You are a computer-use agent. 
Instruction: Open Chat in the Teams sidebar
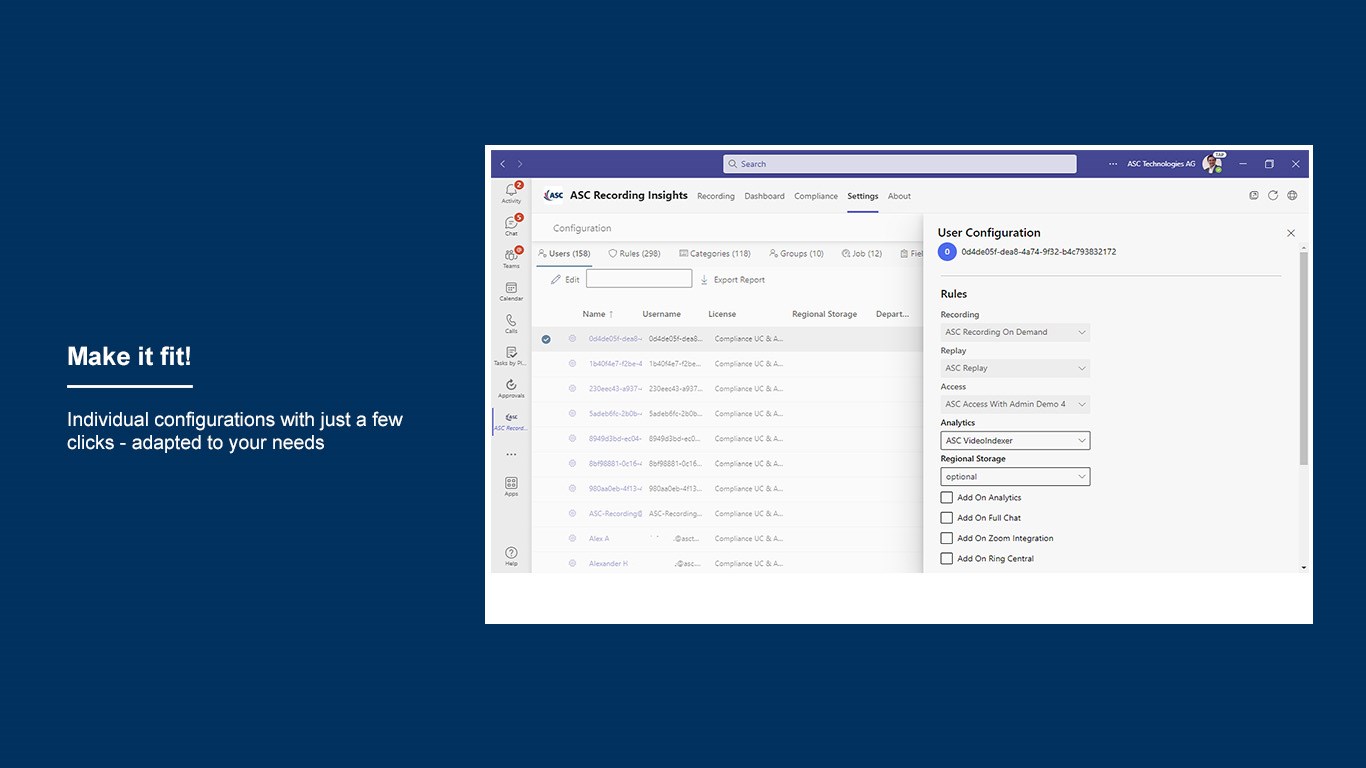coord(511,225)
